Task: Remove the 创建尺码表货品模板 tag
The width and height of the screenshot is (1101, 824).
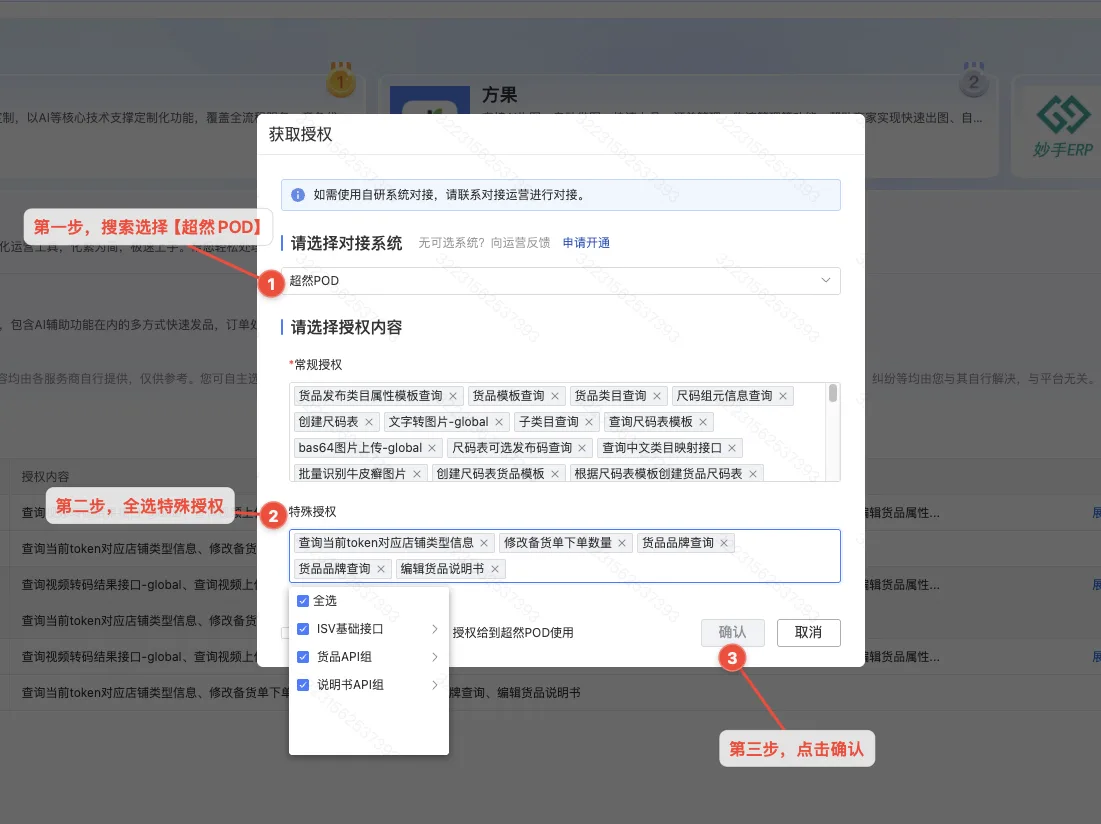Action: click(555, 474)
